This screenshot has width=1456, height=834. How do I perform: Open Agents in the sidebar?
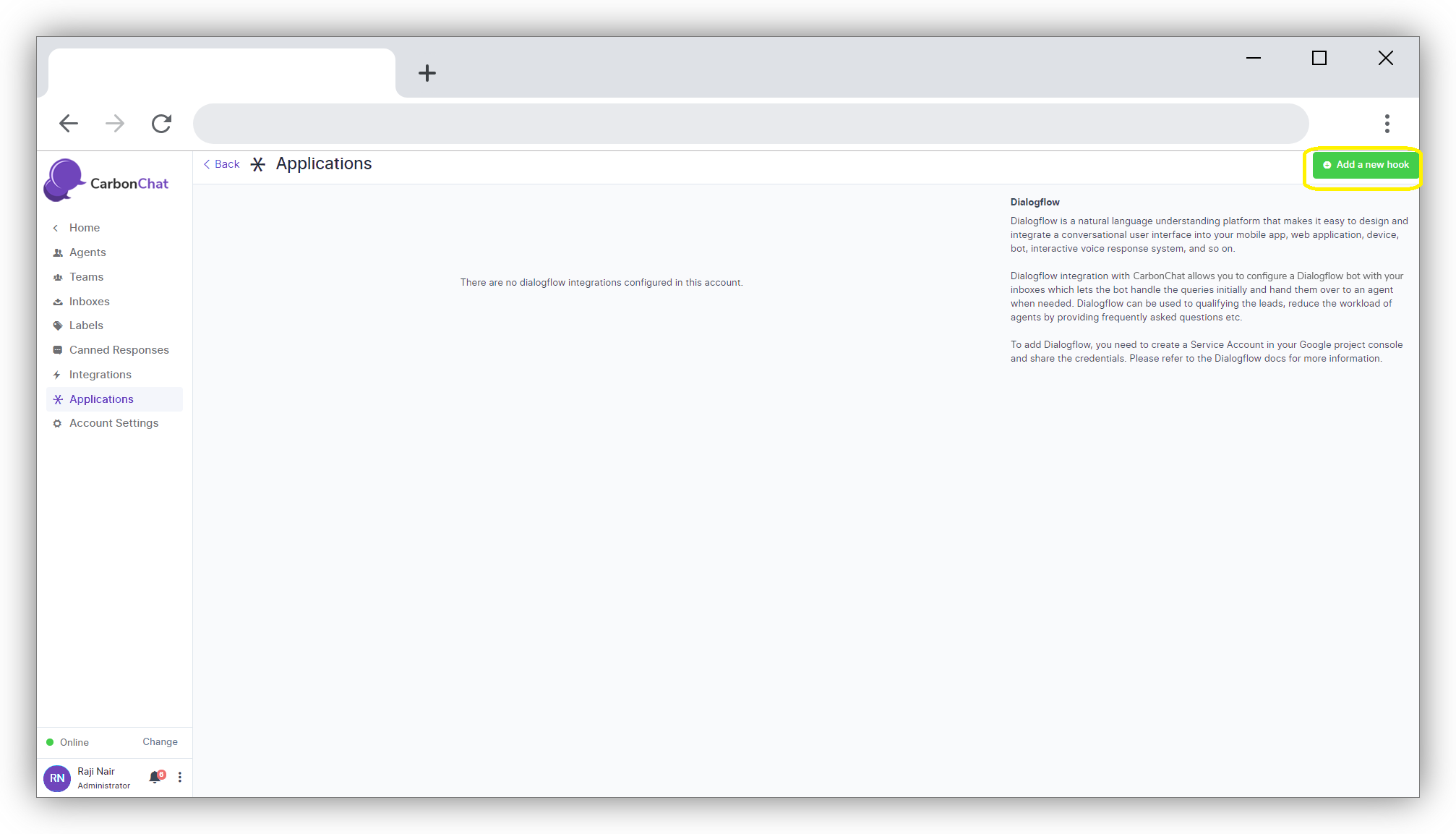point(87,252)
